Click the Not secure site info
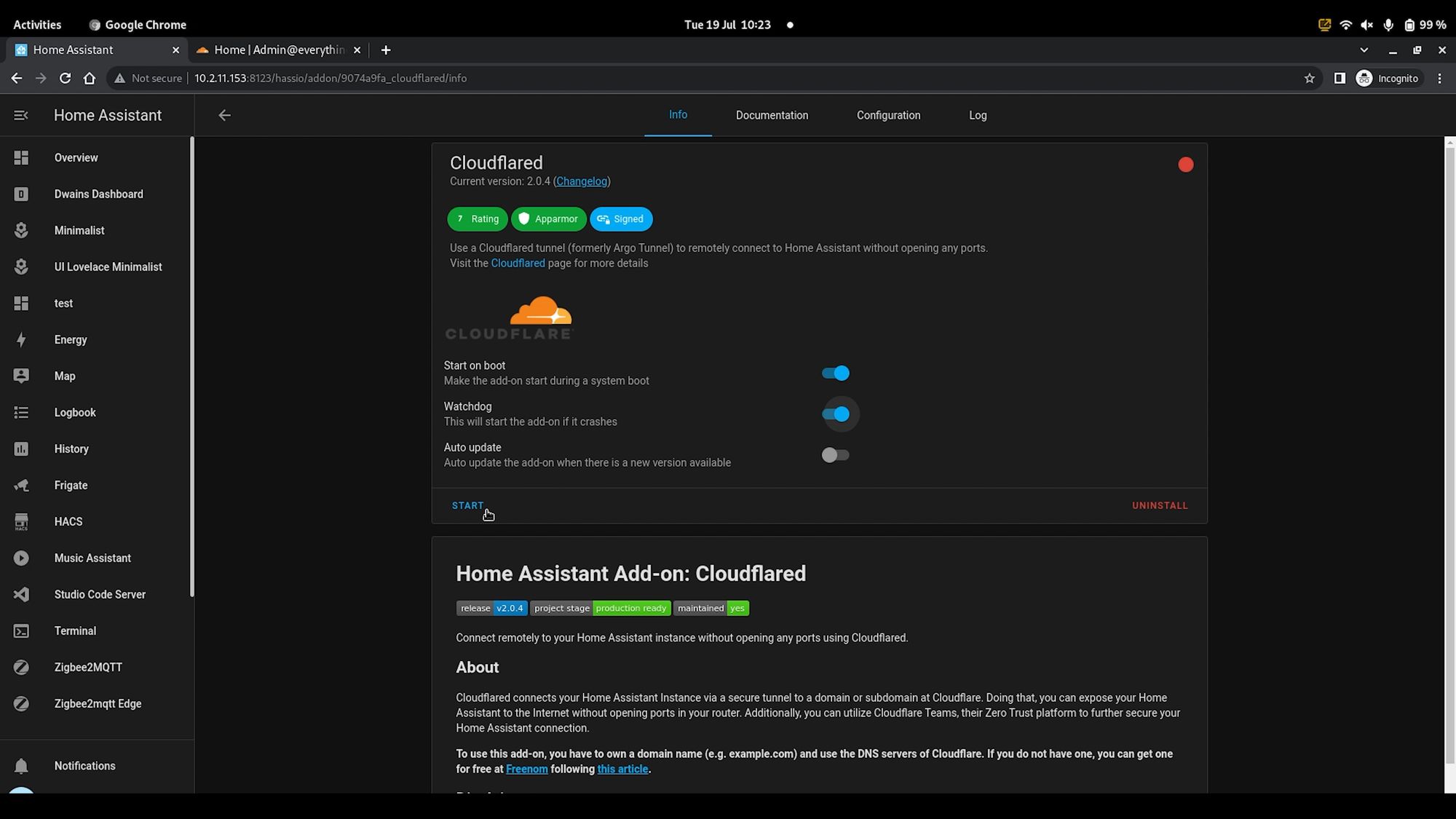The image size is (1456, 819). (x=148, y=78)
